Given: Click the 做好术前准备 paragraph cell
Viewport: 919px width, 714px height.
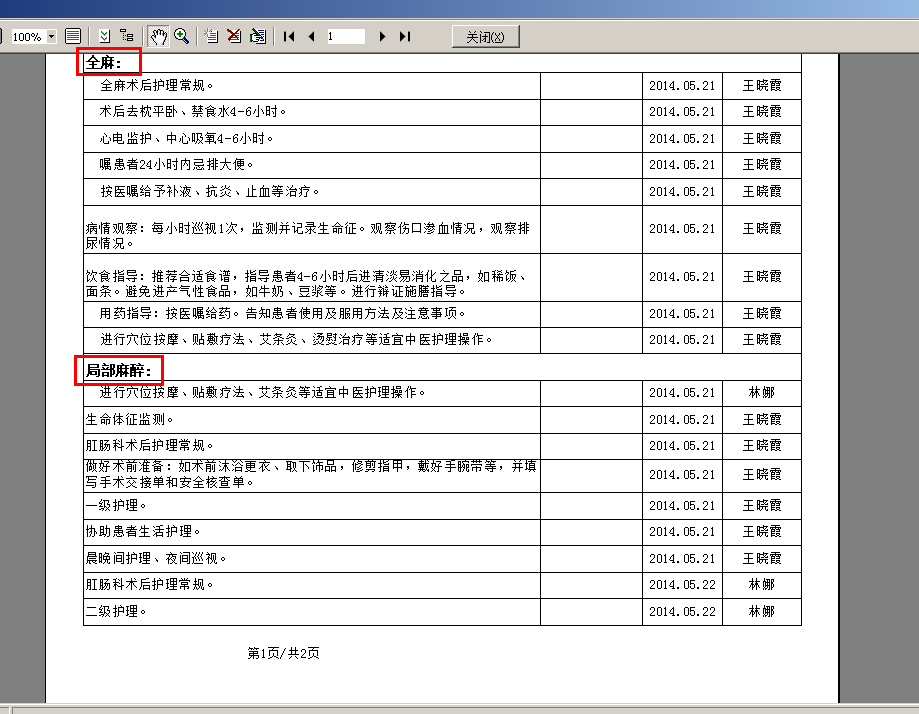Looking at the screenshot, I should (x=312, y=475).
